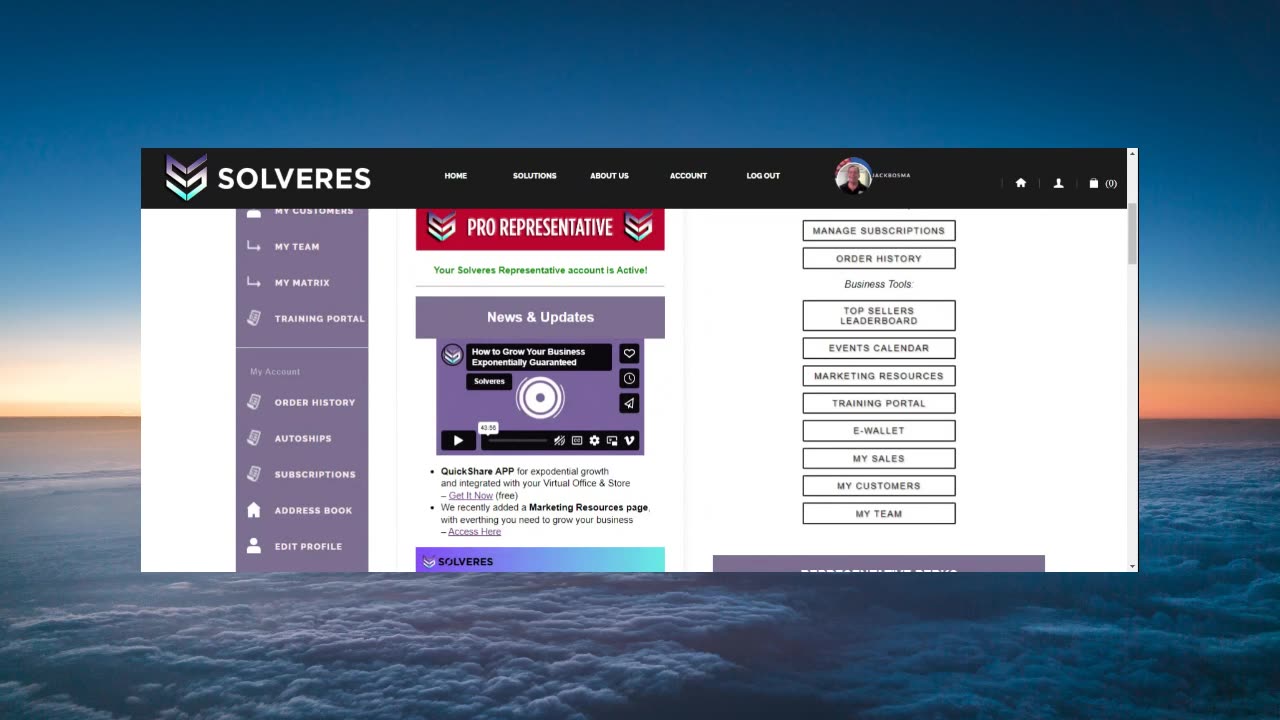This screenshot has height=720, width=1280.
Task: Go to HOME in top navigation
Action: [x=456, y=176]
